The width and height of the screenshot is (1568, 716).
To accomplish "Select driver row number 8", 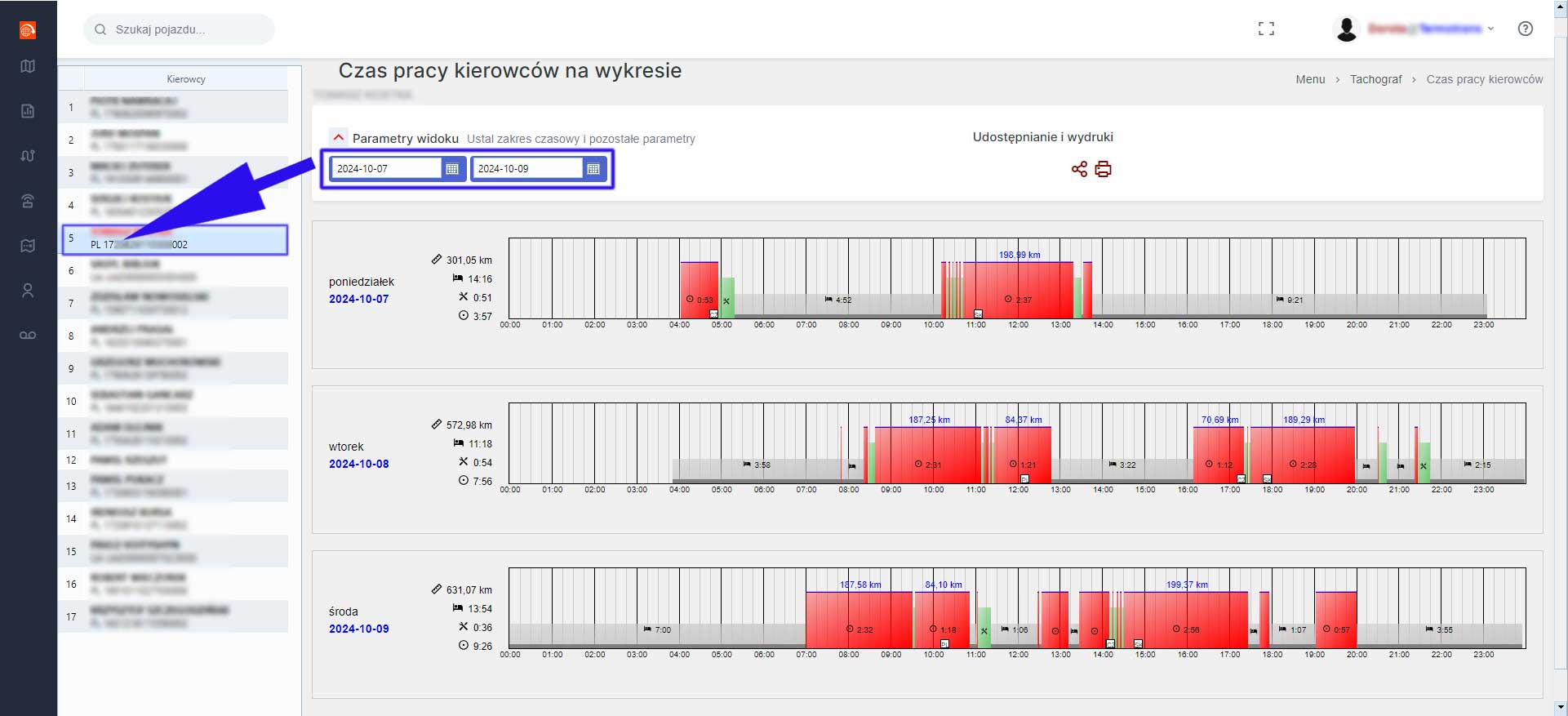I will tap(173, 336).
